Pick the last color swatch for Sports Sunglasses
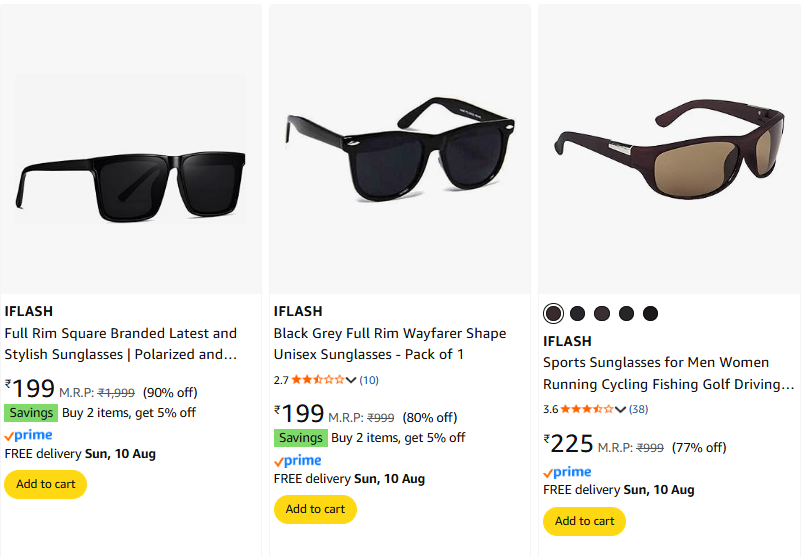 pos(651,314)
